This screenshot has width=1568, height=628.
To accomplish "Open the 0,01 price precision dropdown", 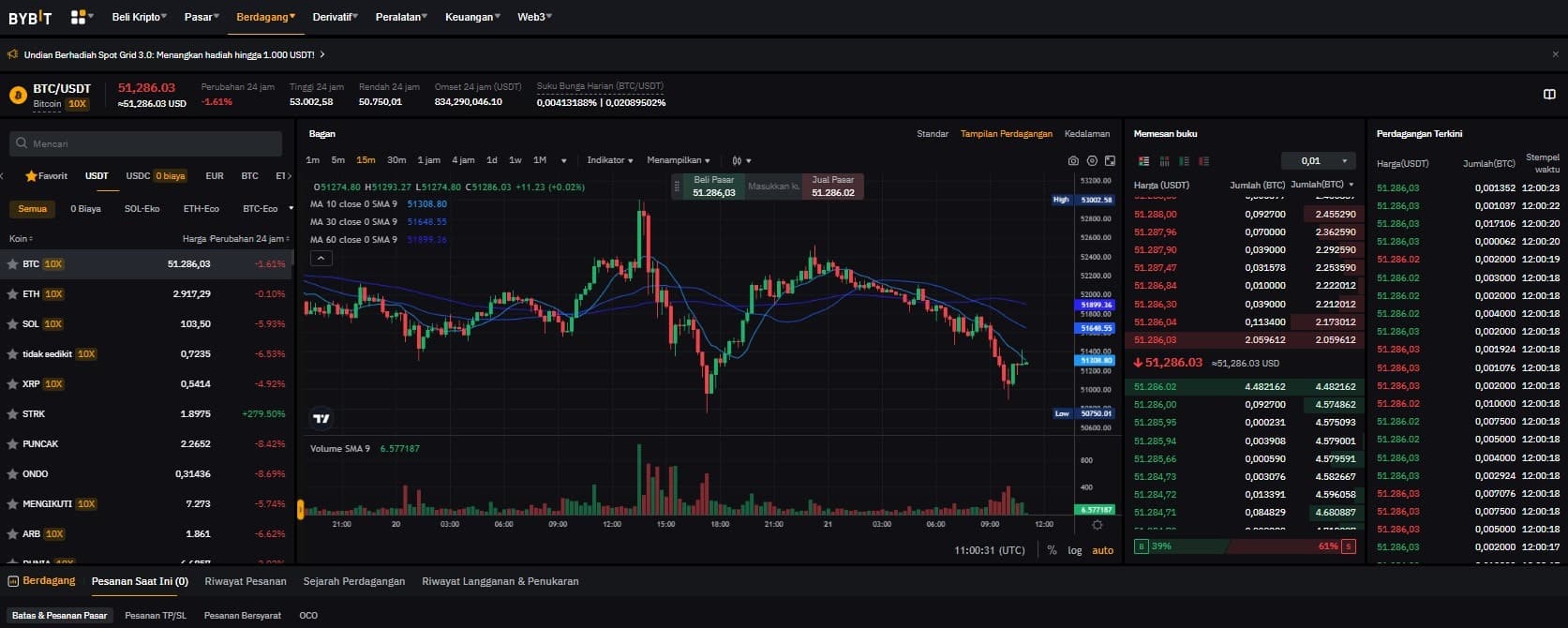I will tap(1319, 161).
